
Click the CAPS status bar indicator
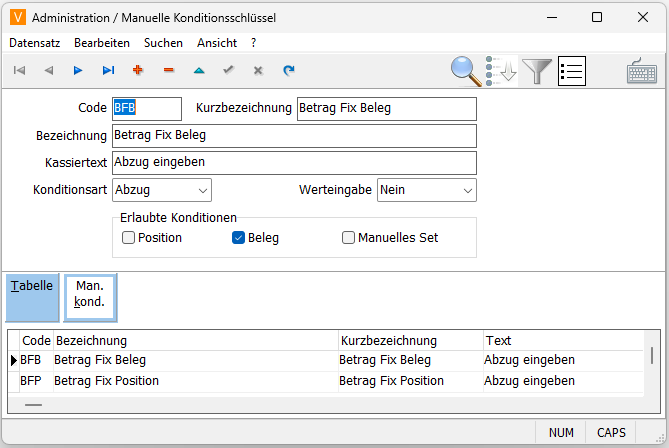[611, 433]
